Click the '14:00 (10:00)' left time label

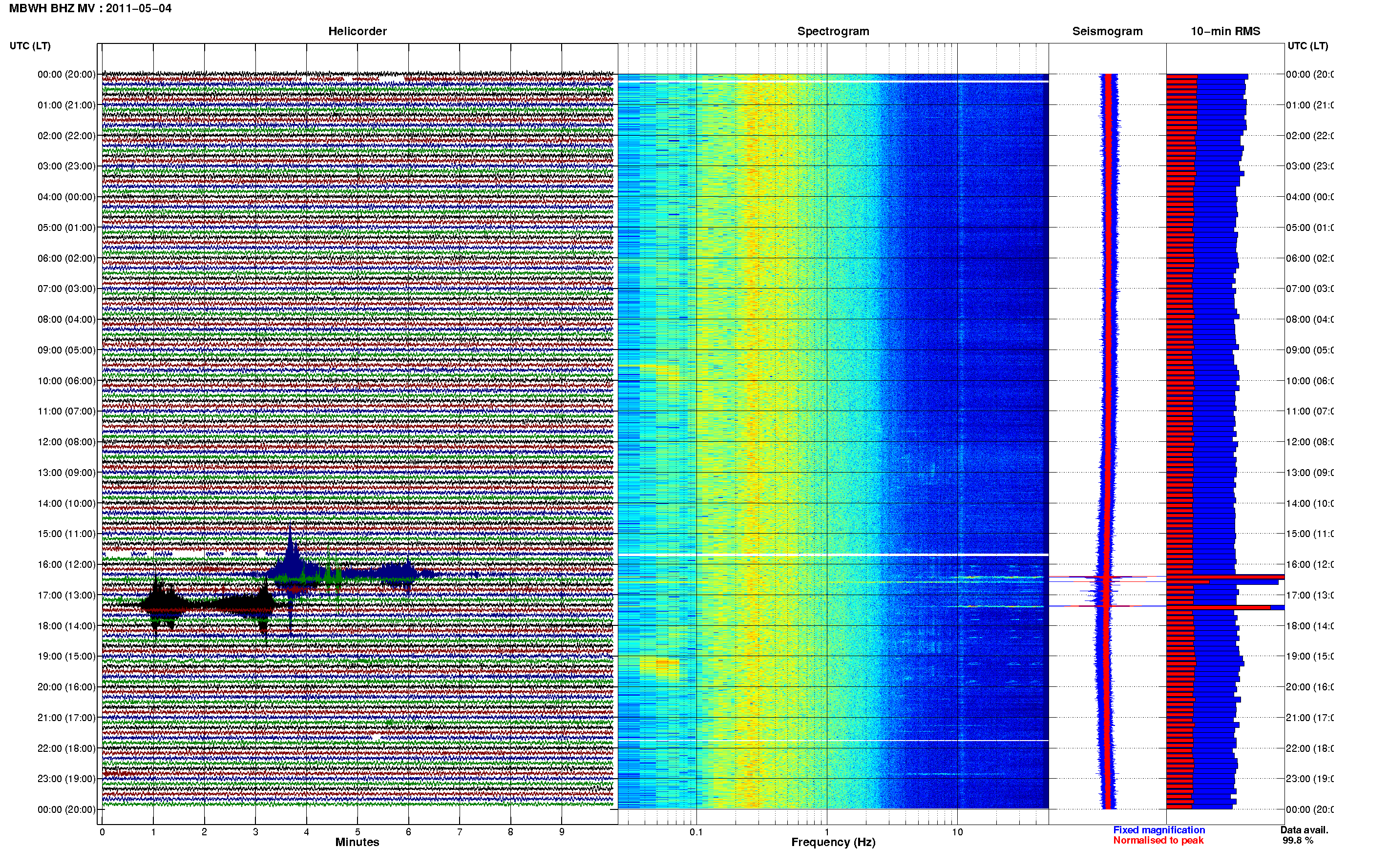click(x=66, y=504)
